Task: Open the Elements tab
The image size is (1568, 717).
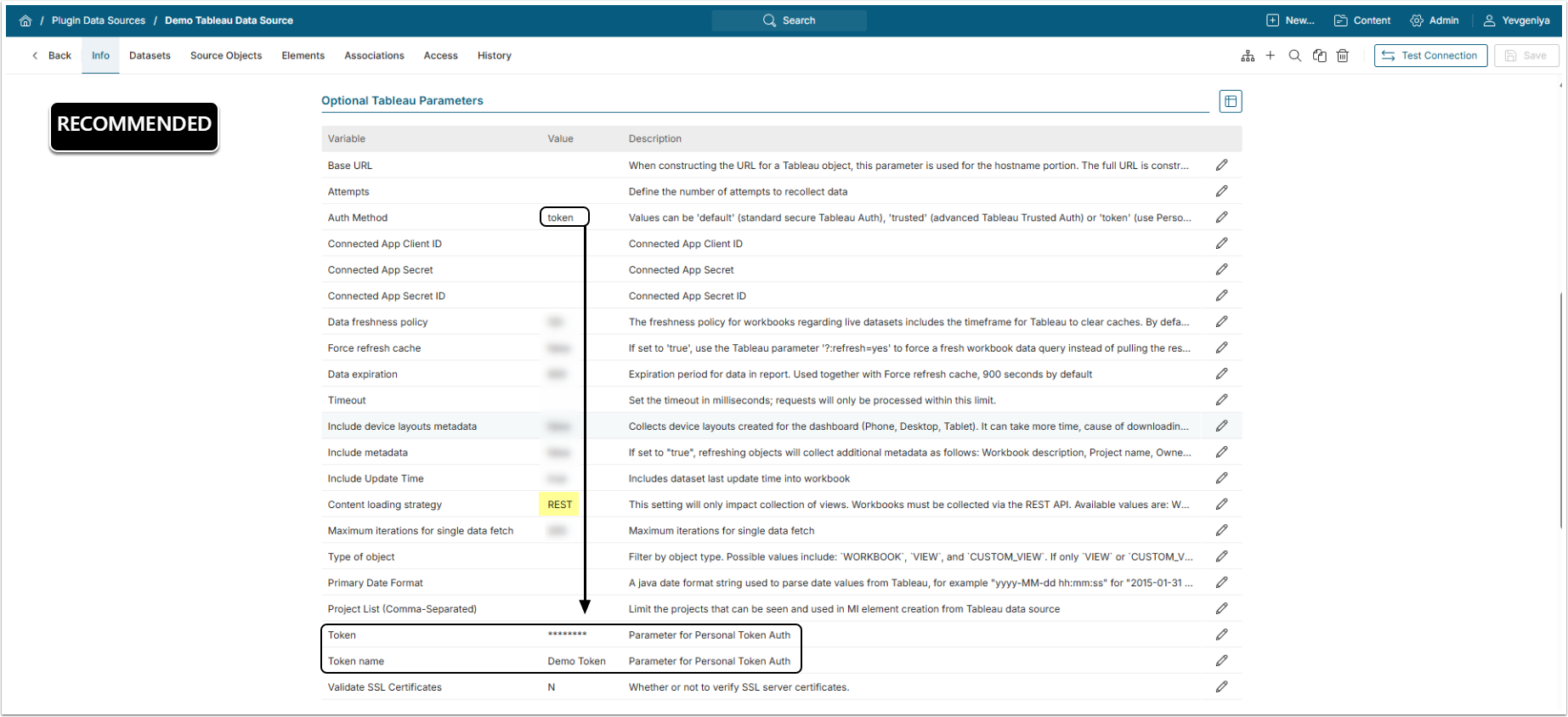Action: pyautogui.click(x=303, y=56)
